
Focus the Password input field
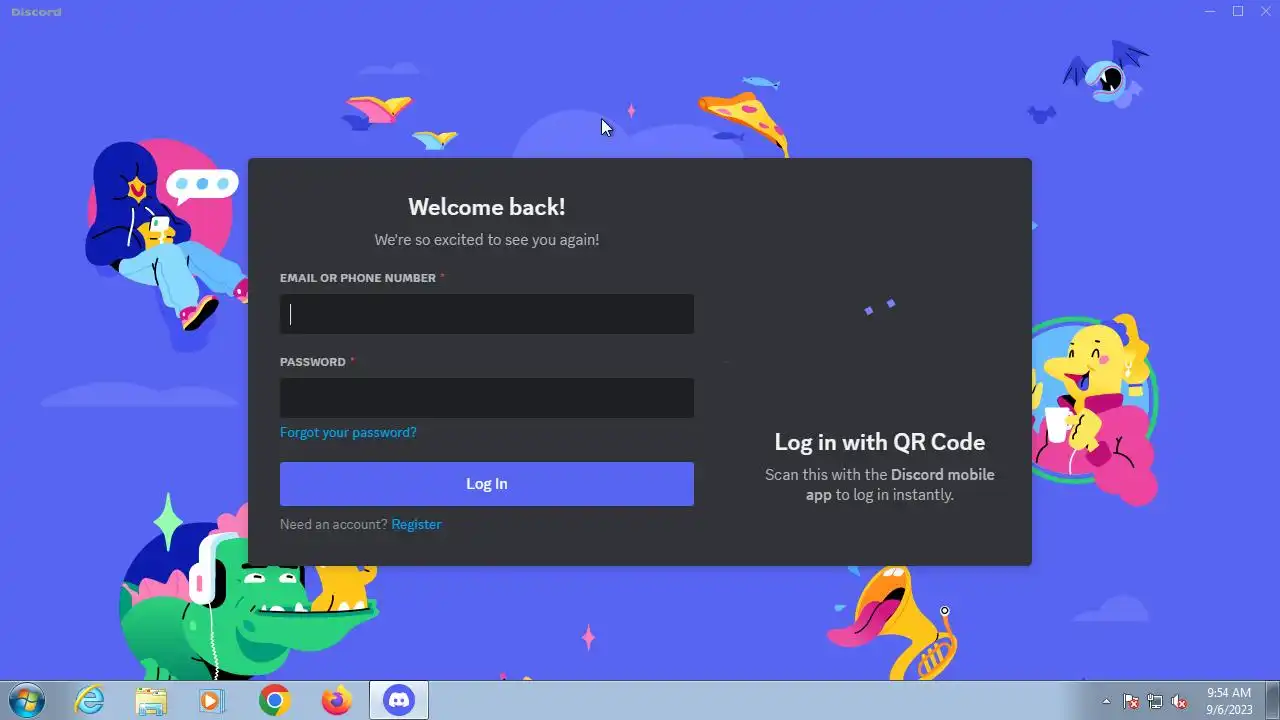pyautogui.click(x=487, y=398)
